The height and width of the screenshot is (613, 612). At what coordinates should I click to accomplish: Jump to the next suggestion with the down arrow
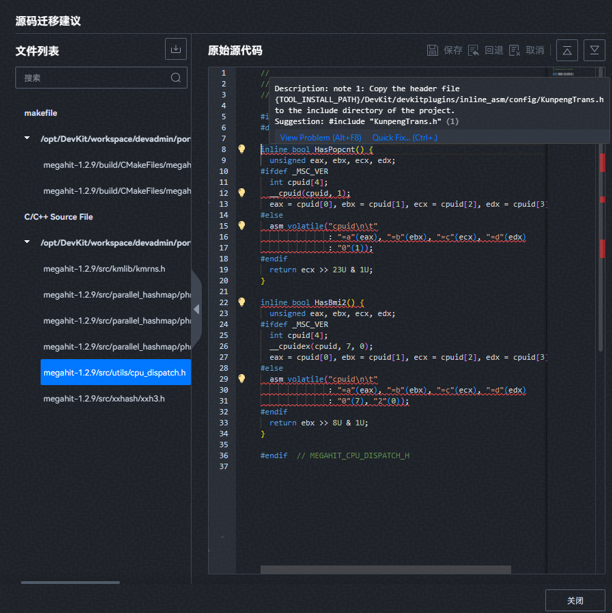[594, 50]
